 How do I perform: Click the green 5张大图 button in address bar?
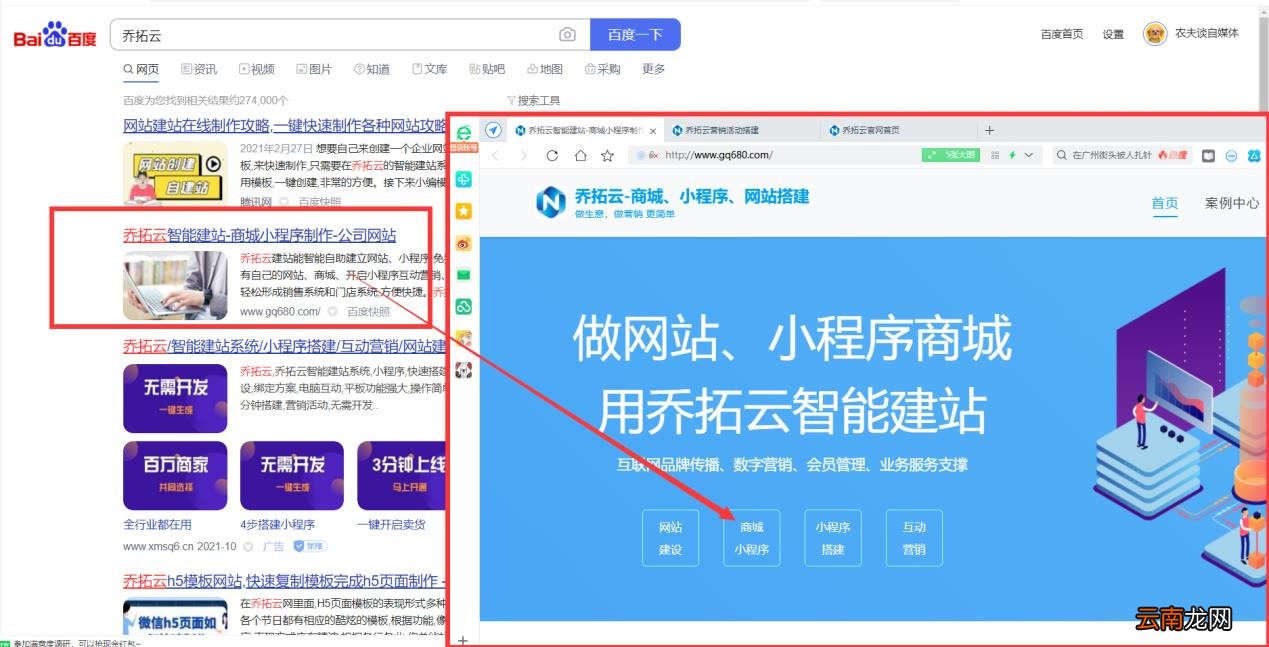pos(950,155)
